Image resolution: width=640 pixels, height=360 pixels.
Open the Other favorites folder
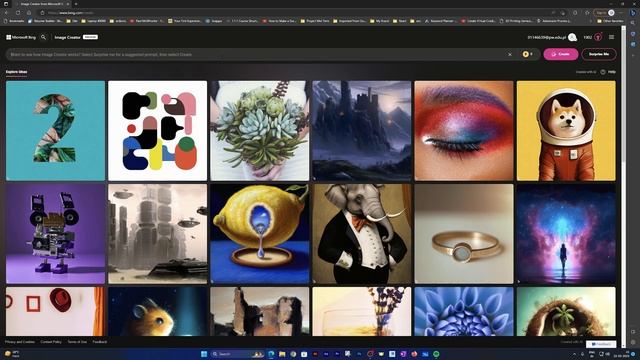610,20
